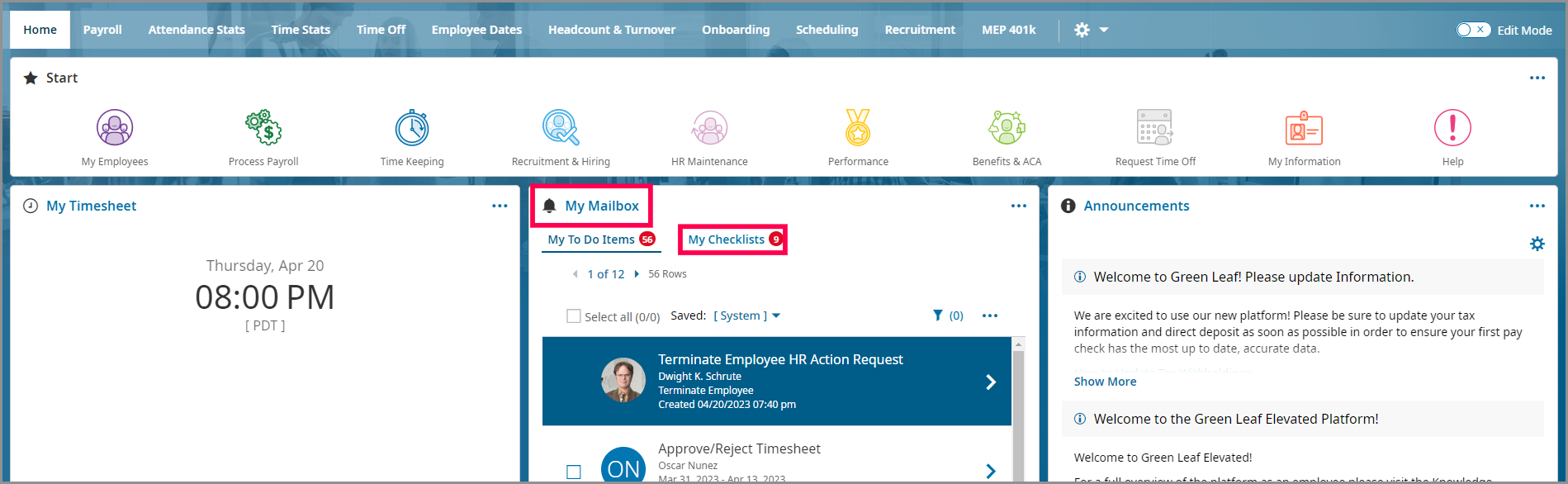Click the My Mailbox title link
The width and height of the screenshot is (1568, 484).
click(x=602, y=206)
